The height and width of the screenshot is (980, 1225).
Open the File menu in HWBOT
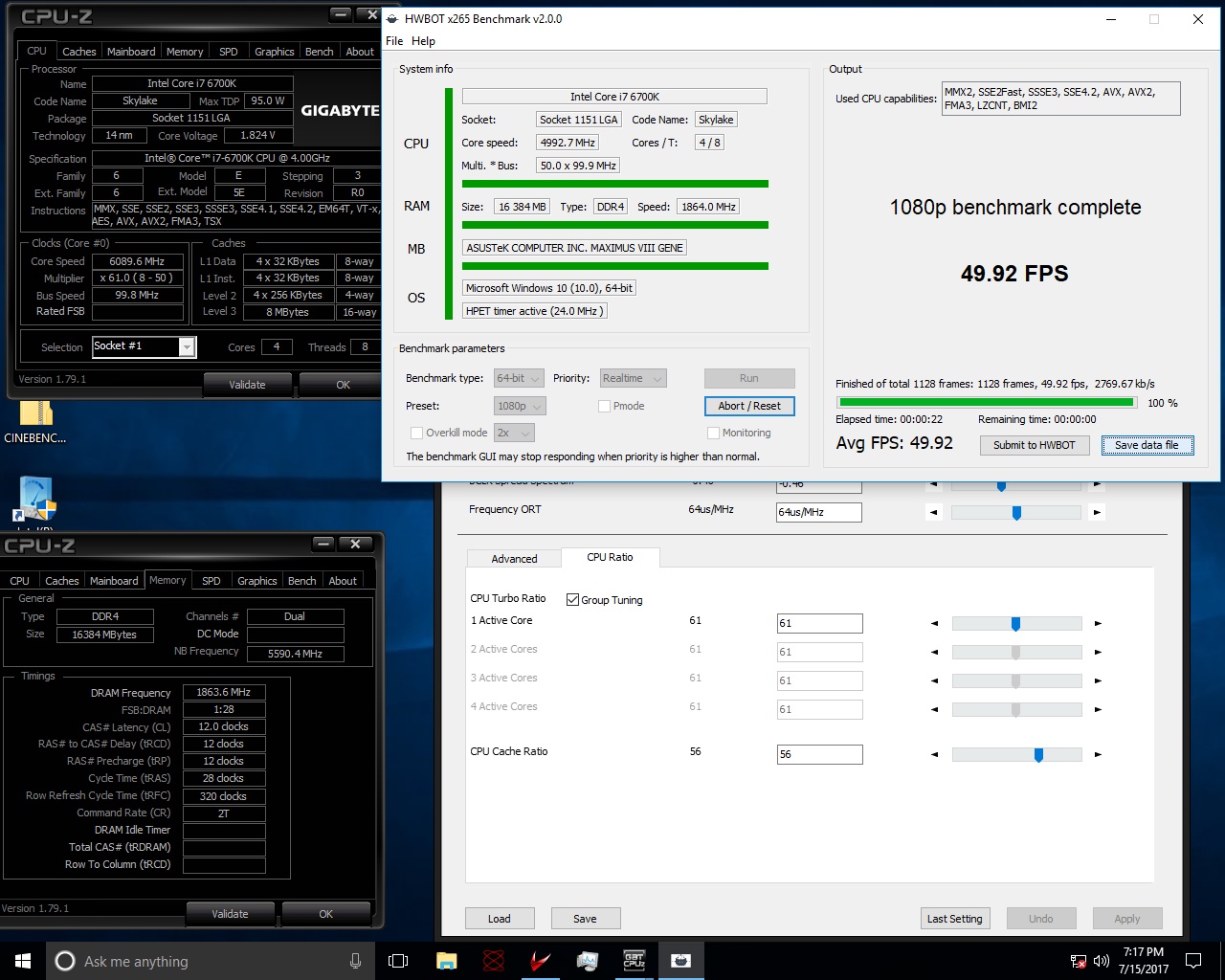394,41
